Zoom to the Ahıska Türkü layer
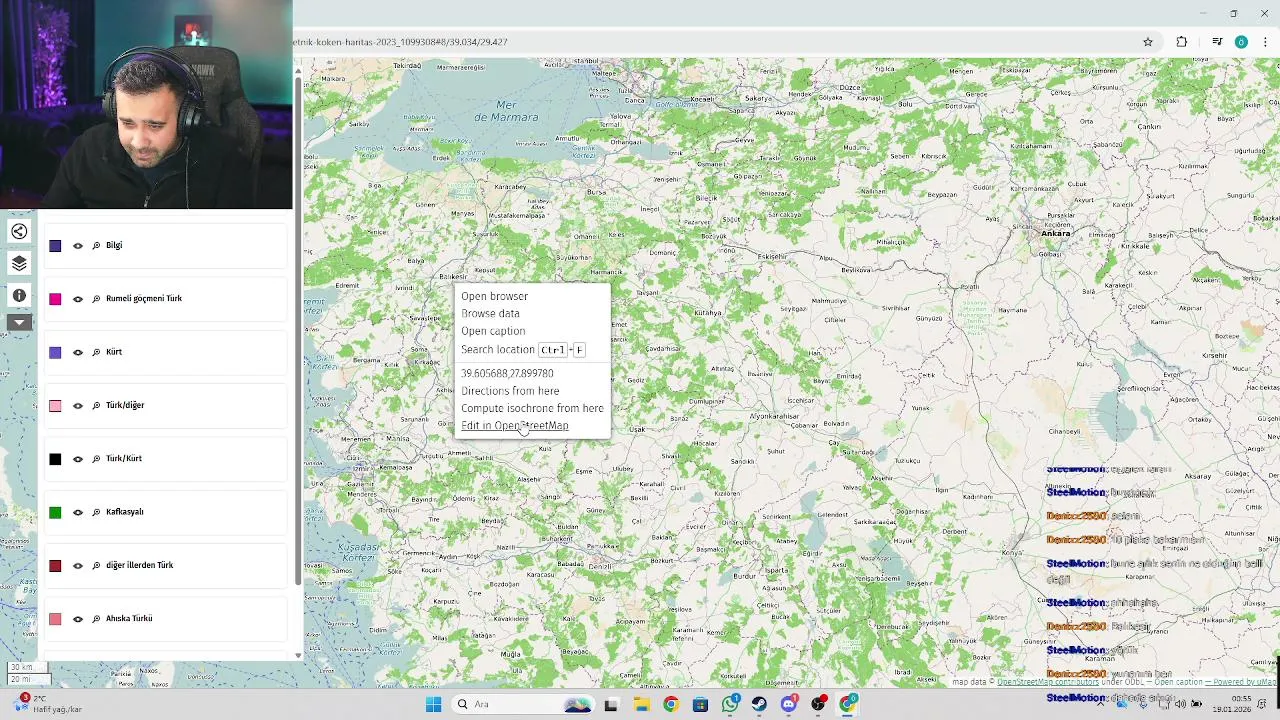 coord(96,618)
